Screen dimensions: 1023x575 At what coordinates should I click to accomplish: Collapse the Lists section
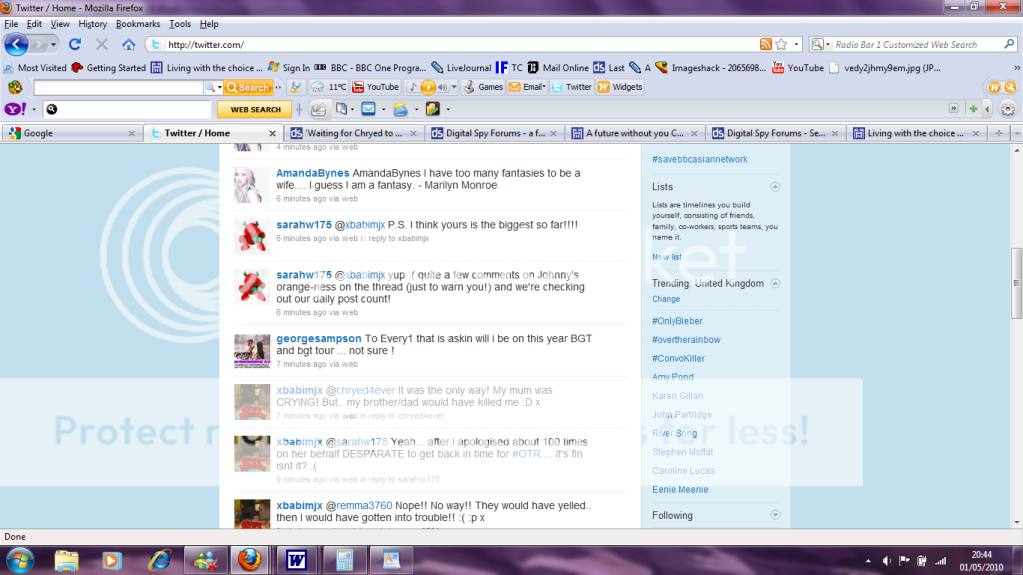(775, 187)
